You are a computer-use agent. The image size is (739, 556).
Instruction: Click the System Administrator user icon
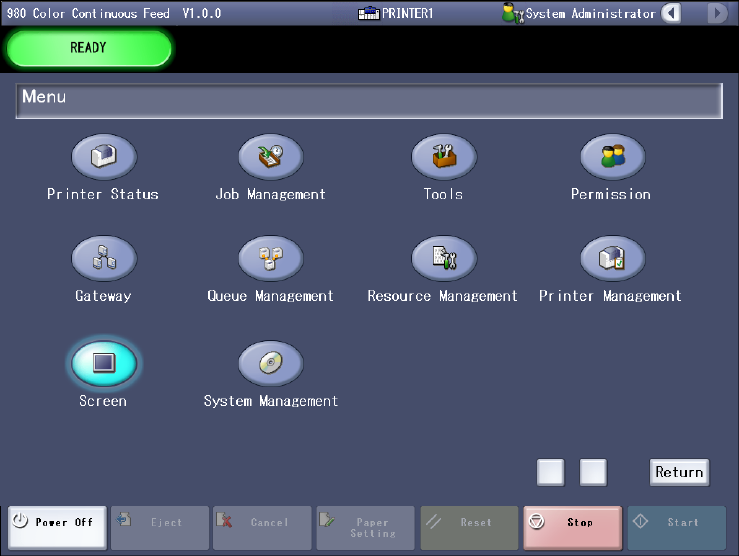[x=512, y=13]
